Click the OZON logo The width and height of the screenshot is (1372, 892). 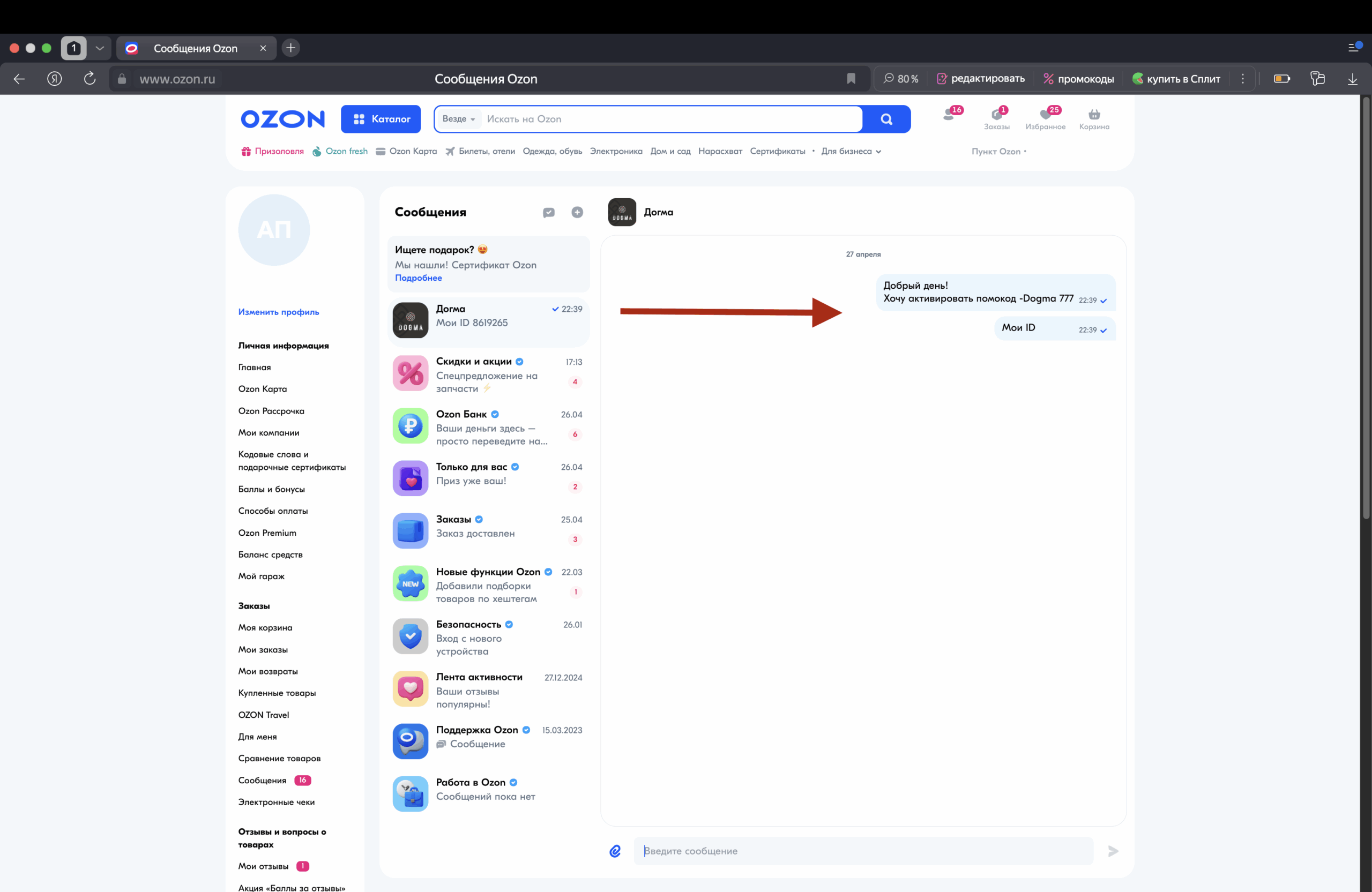pyautogui.click(x=282, y=119)
